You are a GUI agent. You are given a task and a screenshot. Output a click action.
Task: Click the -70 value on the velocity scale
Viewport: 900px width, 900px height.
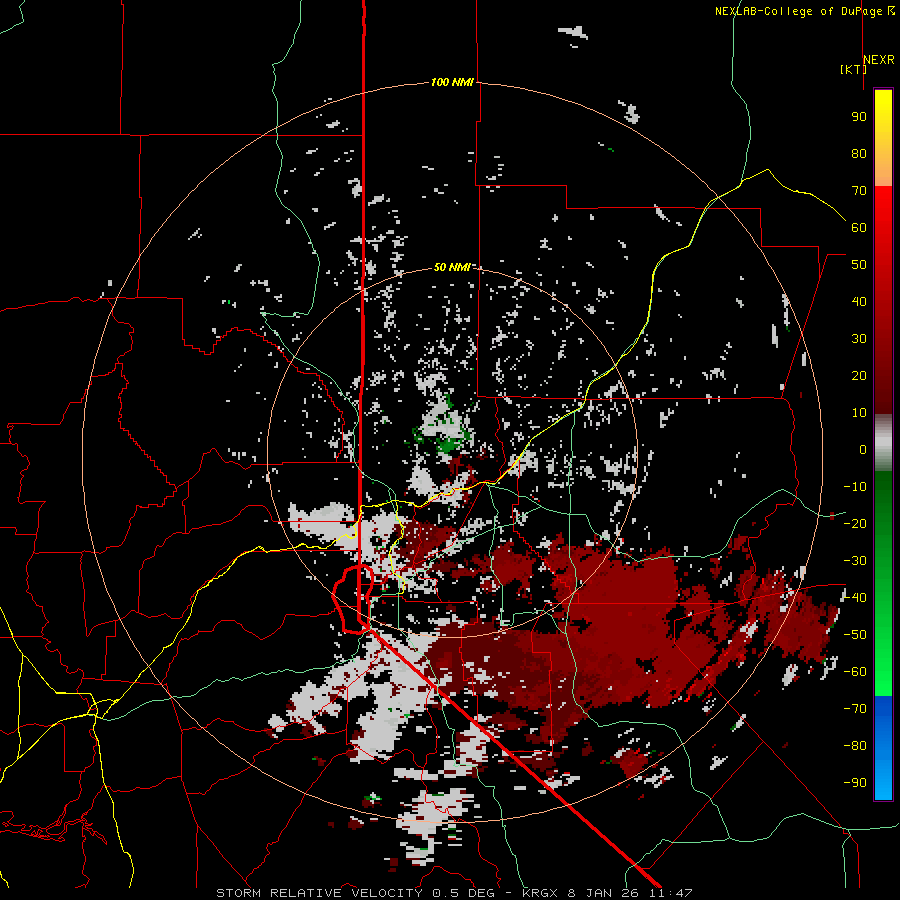pos(855,709)
